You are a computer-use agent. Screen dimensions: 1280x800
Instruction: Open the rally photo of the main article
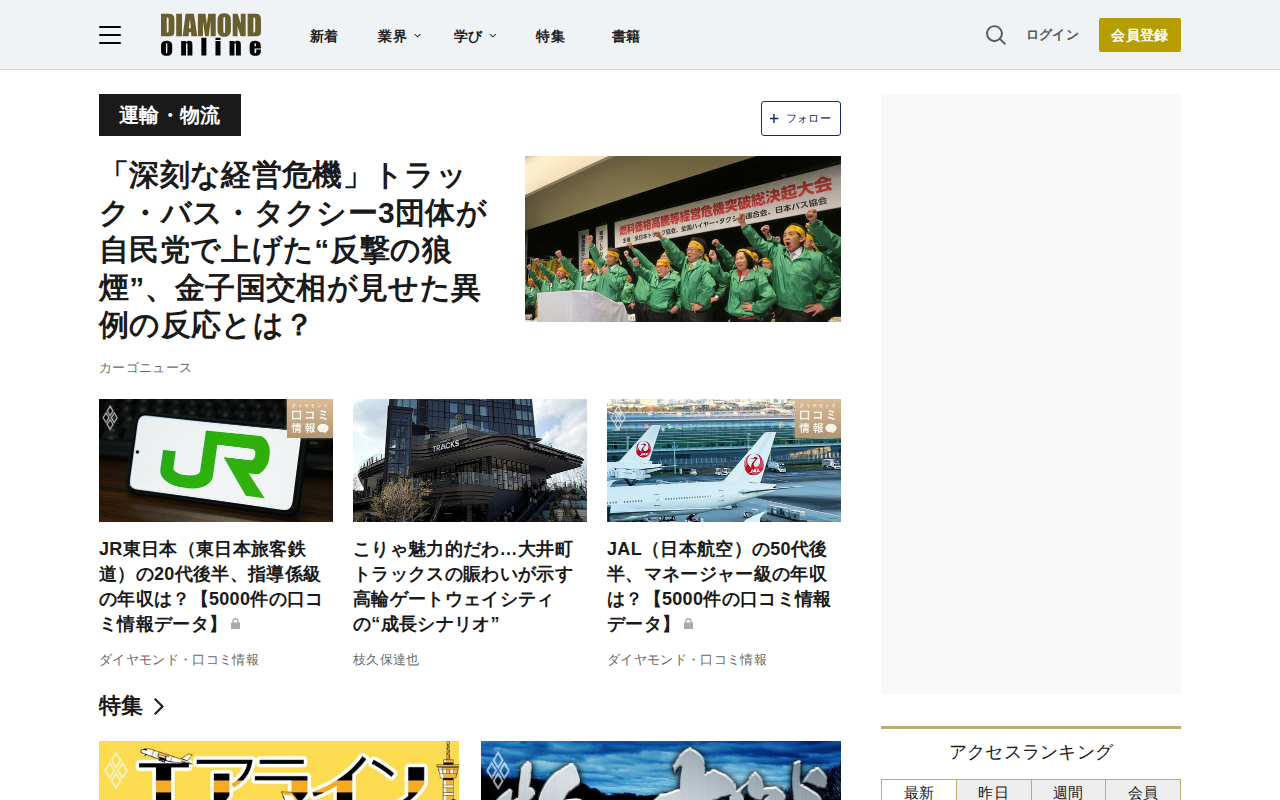coord(683,239)
